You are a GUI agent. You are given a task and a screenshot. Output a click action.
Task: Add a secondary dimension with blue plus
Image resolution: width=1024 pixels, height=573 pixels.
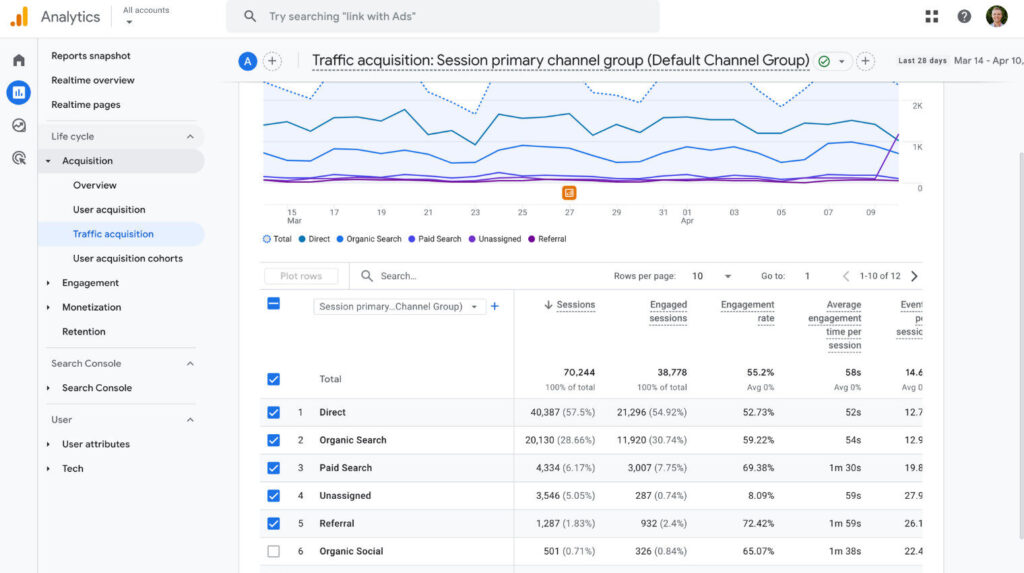click(x=494, y=306)
